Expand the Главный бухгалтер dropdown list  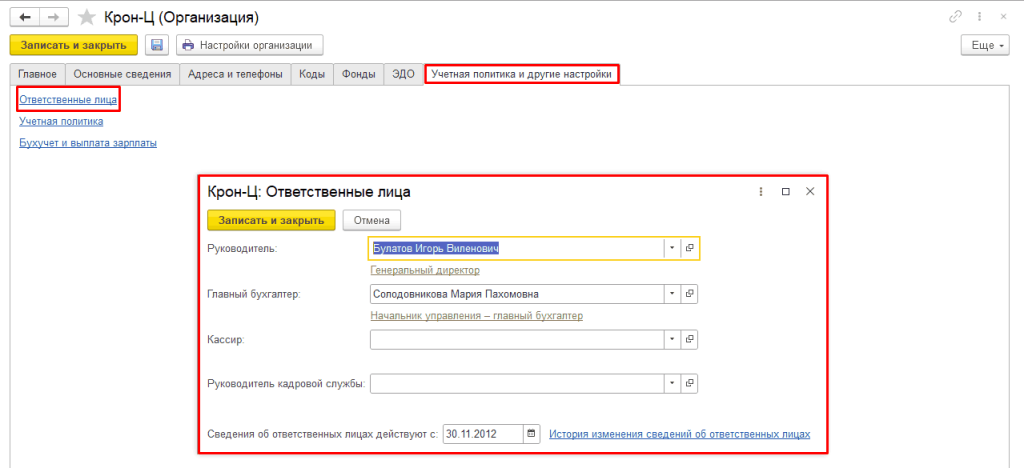(672, 294)
